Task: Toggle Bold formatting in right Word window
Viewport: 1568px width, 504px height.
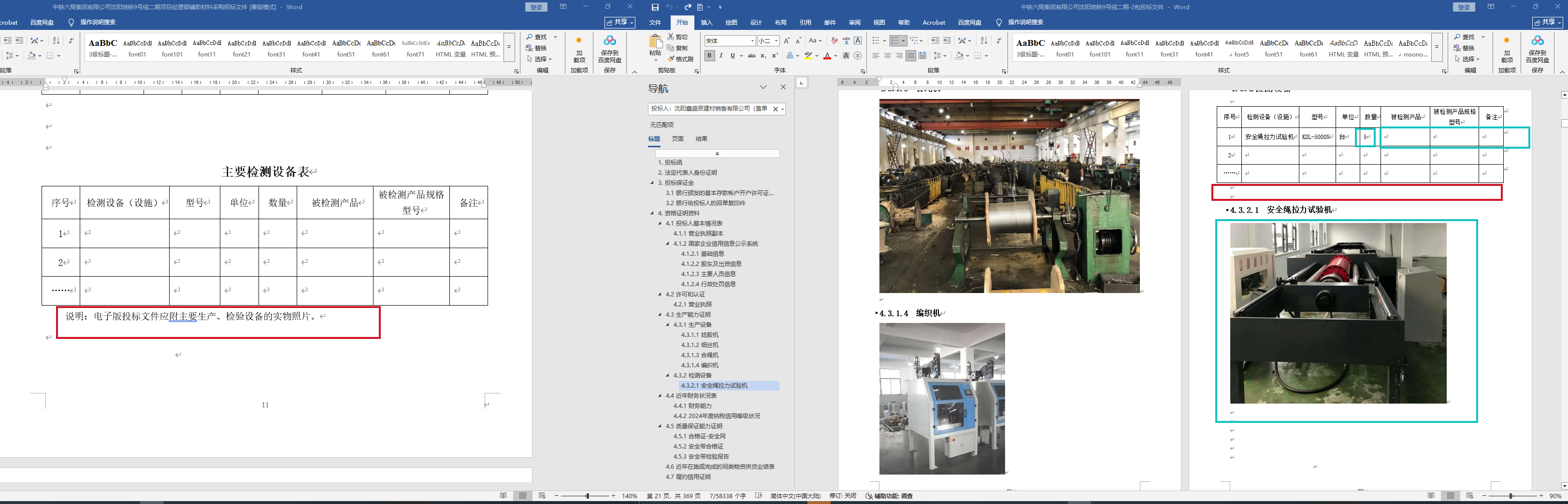Action: tap(709, 56)
